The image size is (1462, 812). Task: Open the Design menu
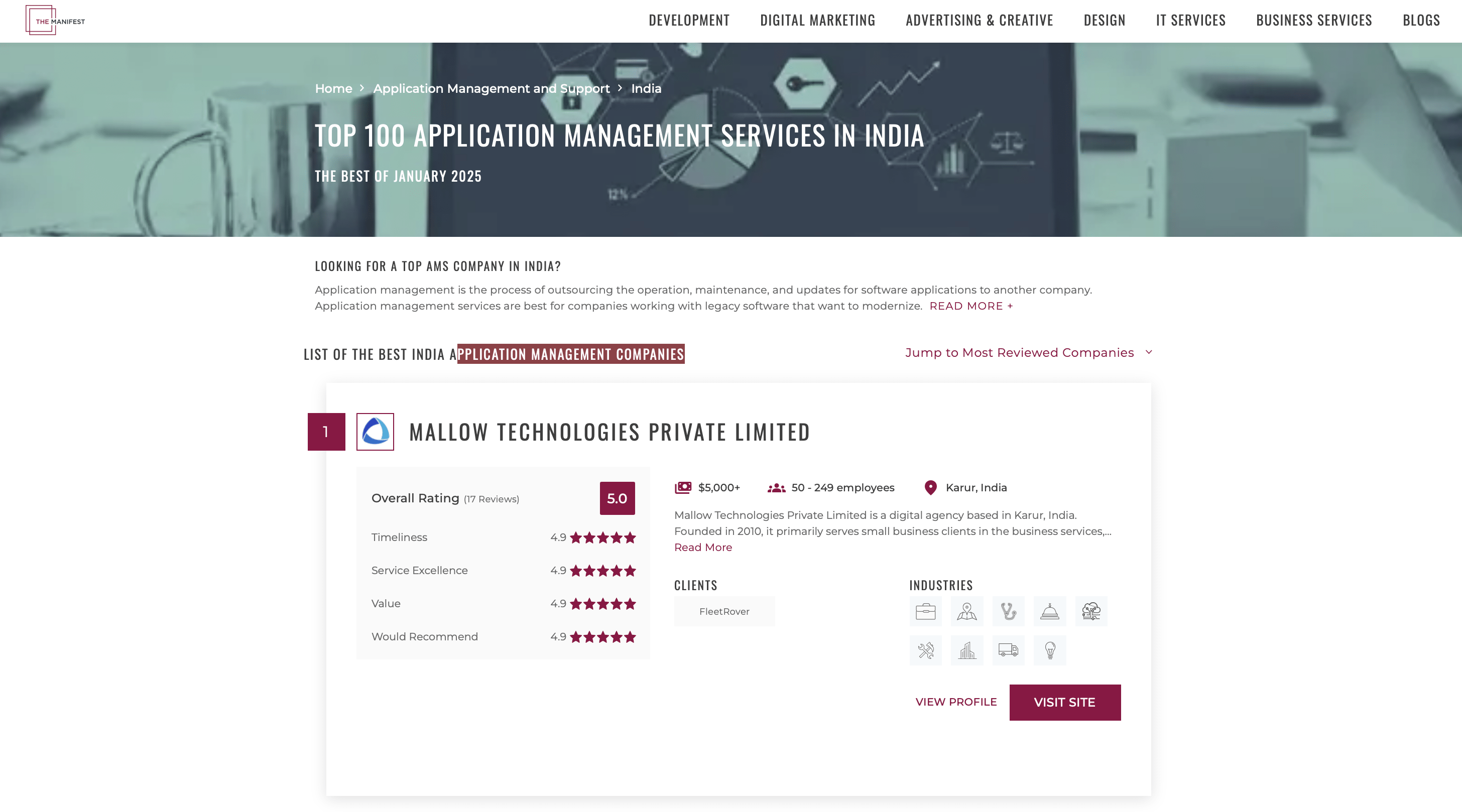coord(1105,21)
